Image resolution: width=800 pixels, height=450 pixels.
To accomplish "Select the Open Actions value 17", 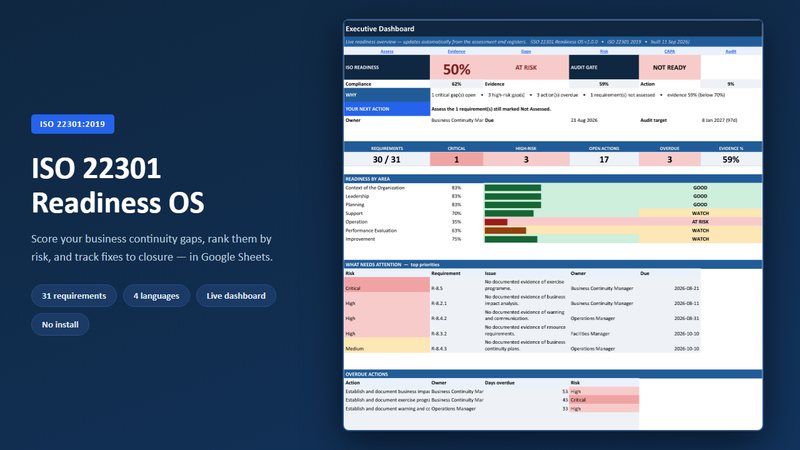I will (604, 160).
